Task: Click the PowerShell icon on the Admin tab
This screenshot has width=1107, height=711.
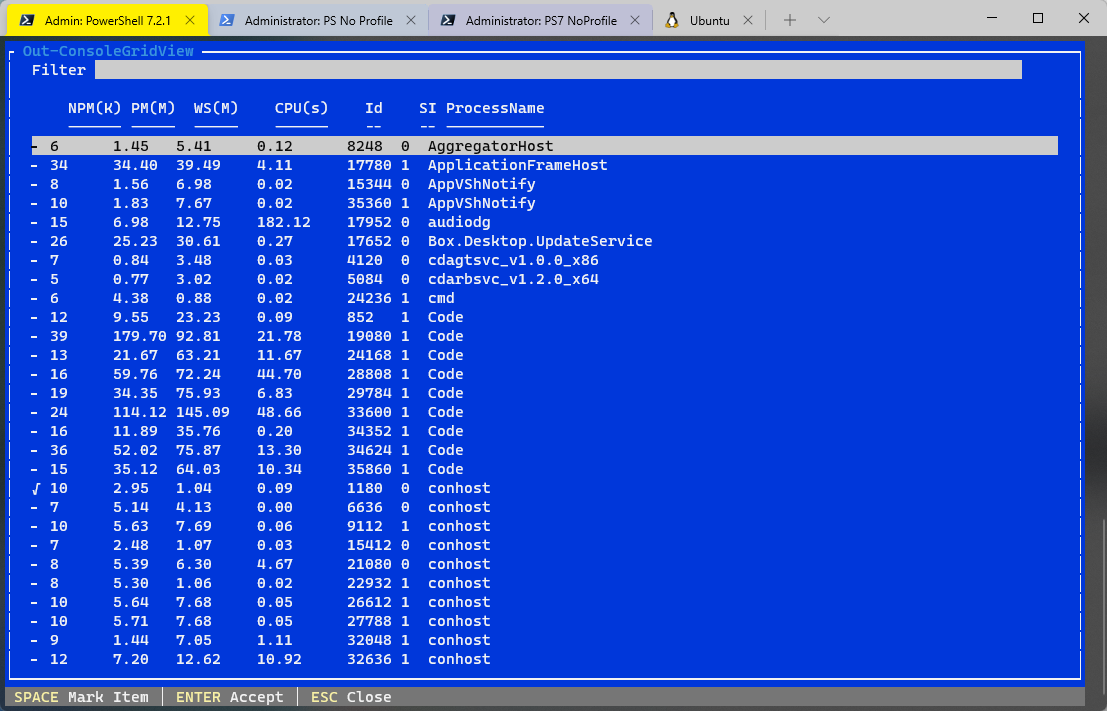Action: click(30, 20)
